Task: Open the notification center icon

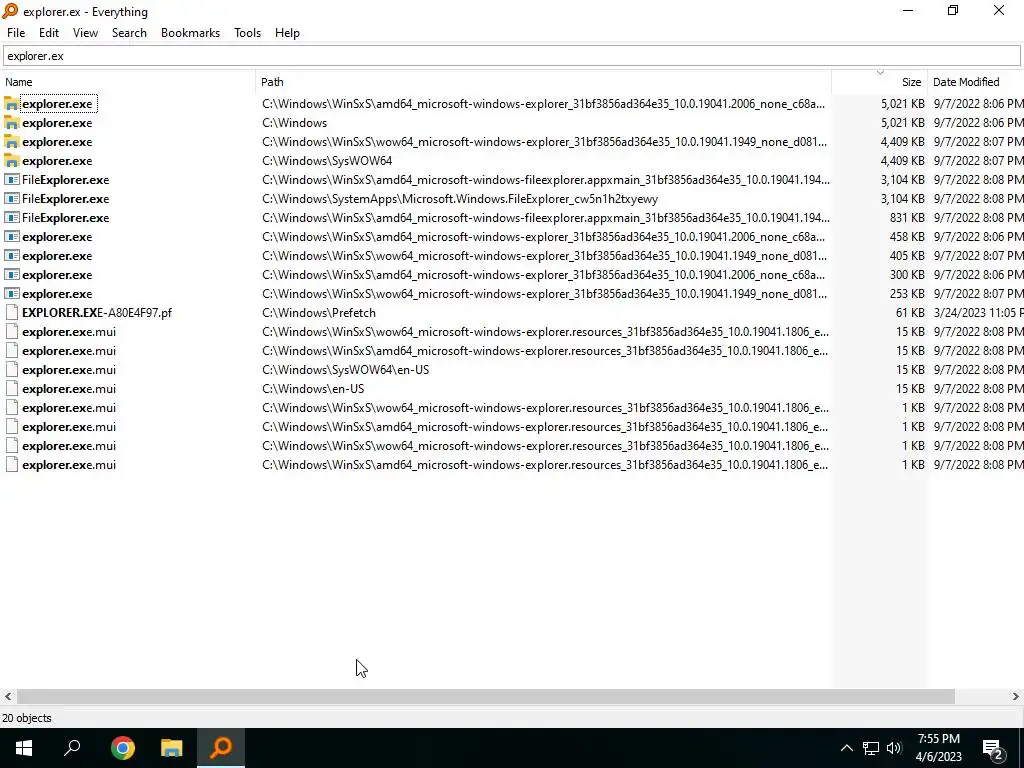Action: [993, 749]
